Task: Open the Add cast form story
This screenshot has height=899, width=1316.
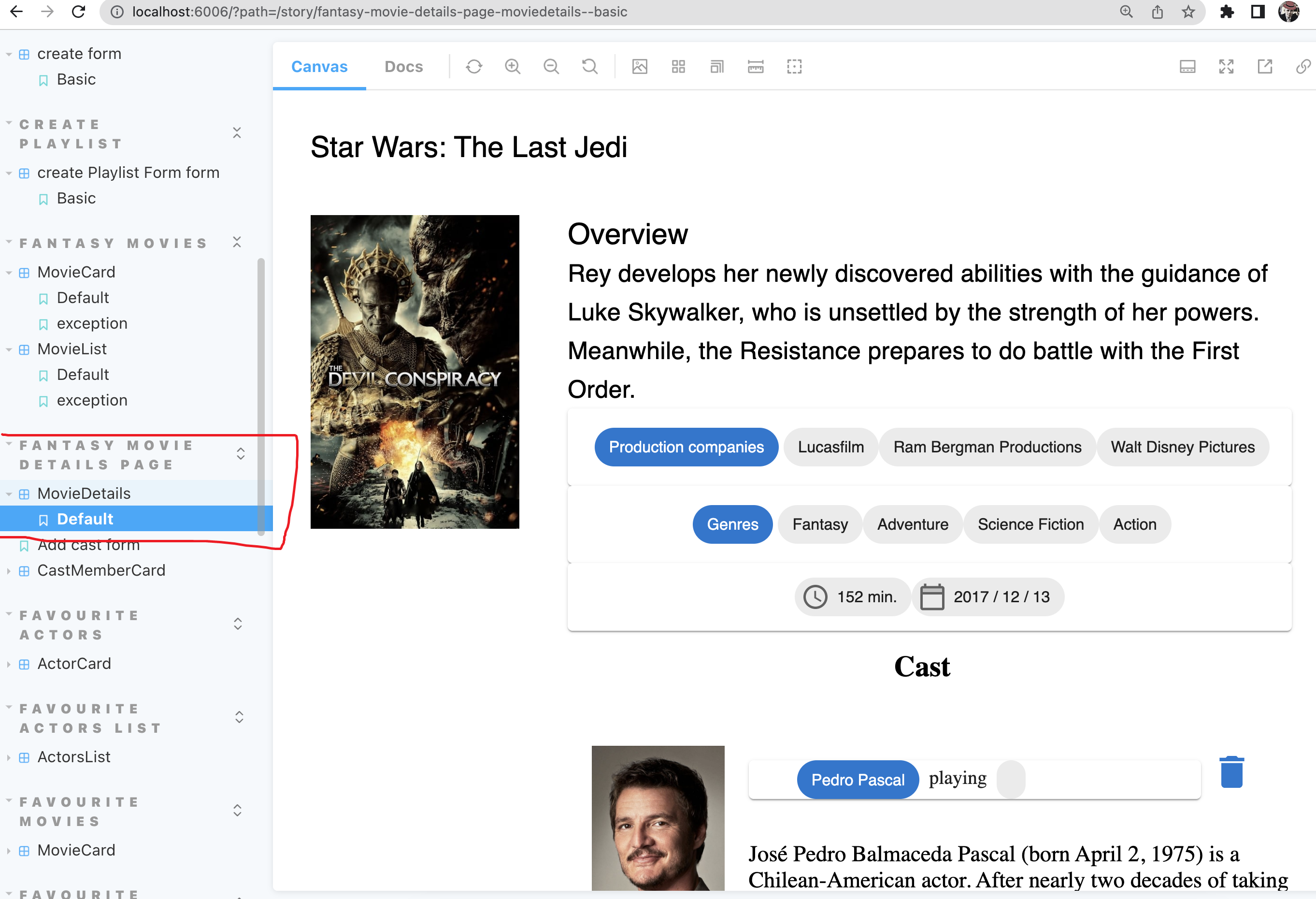Action: (88, 545)
